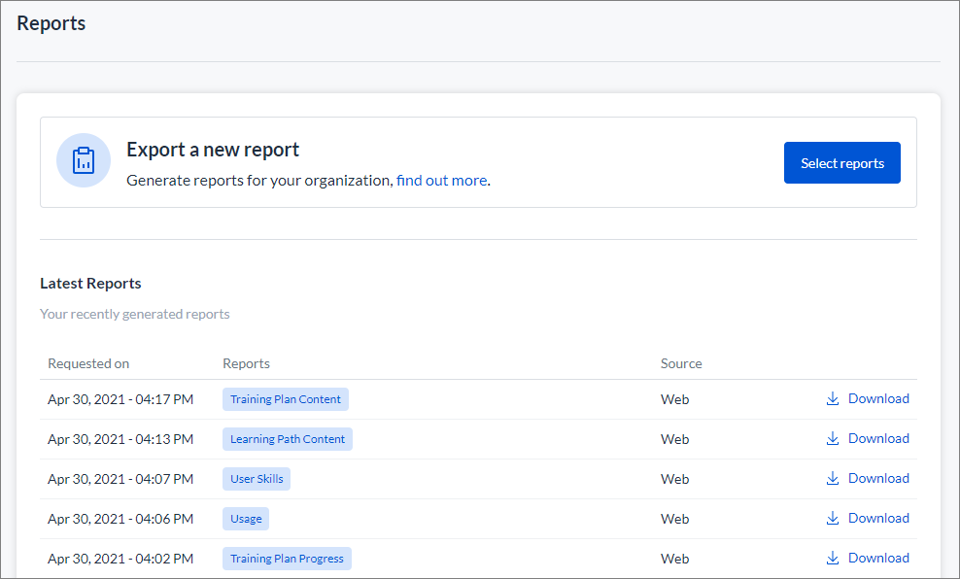Select the User Skills tag
Viewport: 960px width, 579px height.
(x=257, y=479)
